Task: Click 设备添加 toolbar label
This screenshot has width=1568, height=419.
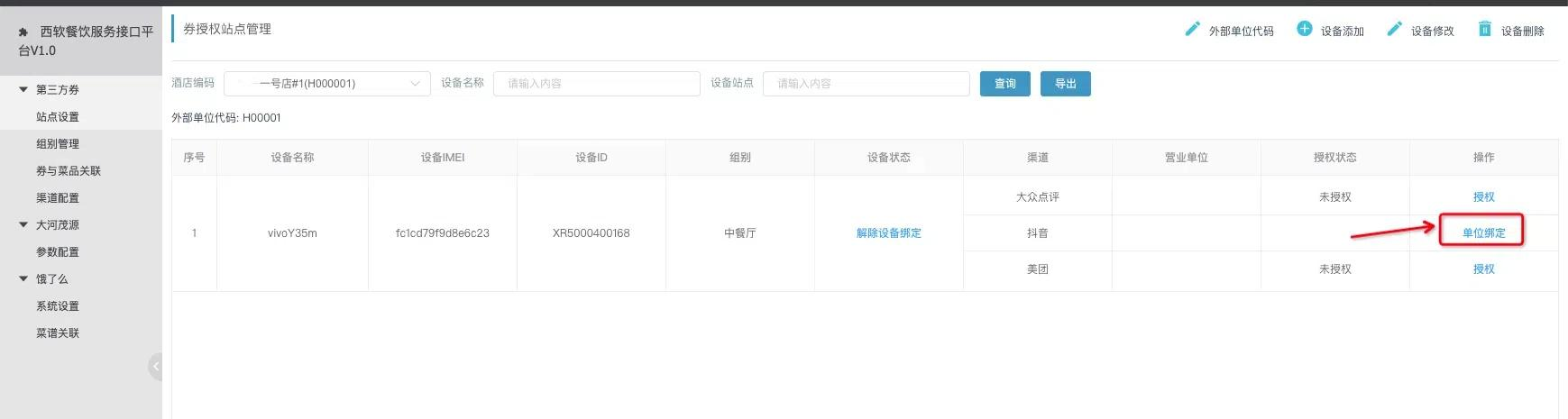Action: point(1343,31)
